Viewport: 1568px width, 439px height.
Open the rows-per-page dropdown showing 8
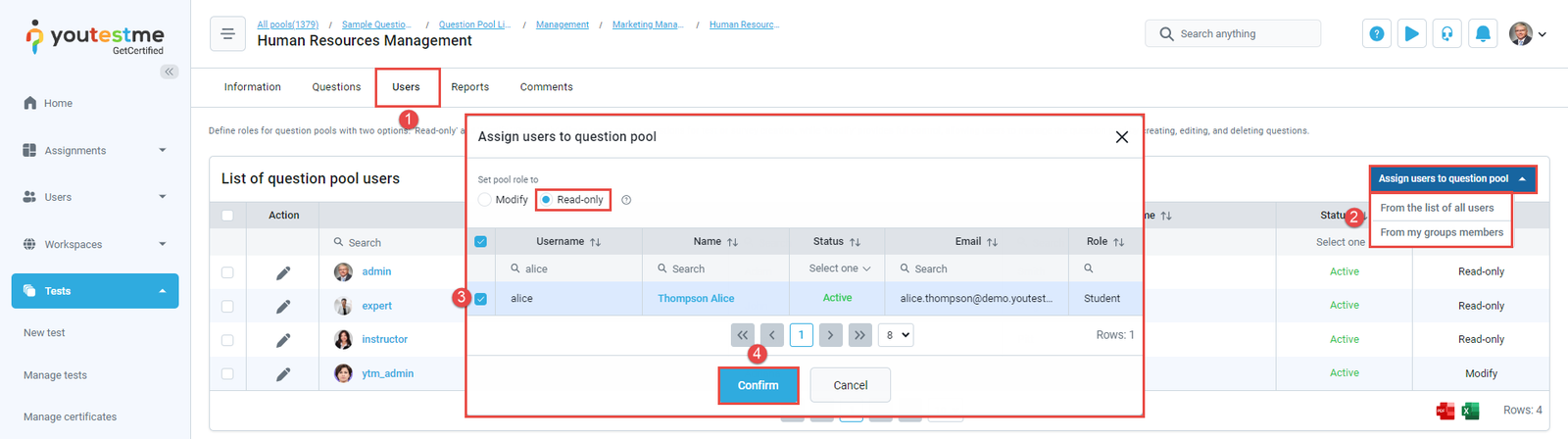coord(896,335)
